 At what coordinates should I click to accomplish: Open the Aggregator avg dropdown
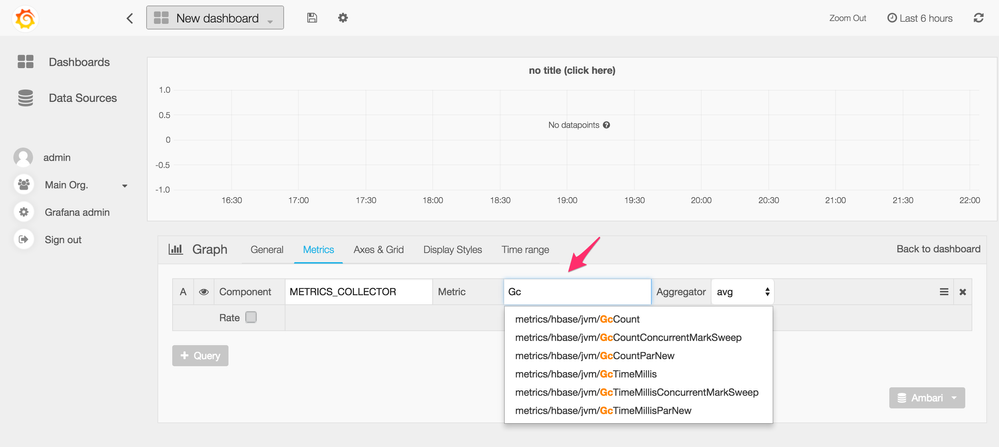tap(742, 292)
